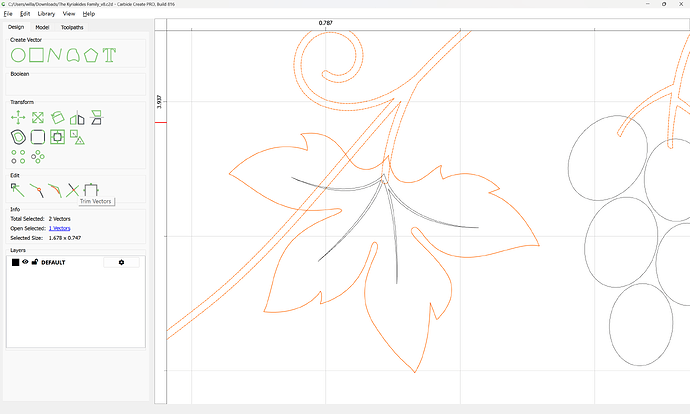Select the Text vector tool

(x=109, y=55)
